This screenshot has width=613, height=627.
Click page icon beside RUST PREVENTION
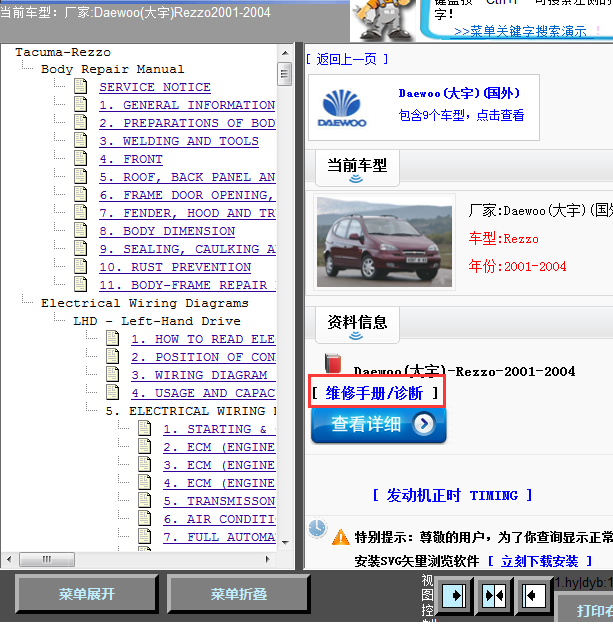80,267
